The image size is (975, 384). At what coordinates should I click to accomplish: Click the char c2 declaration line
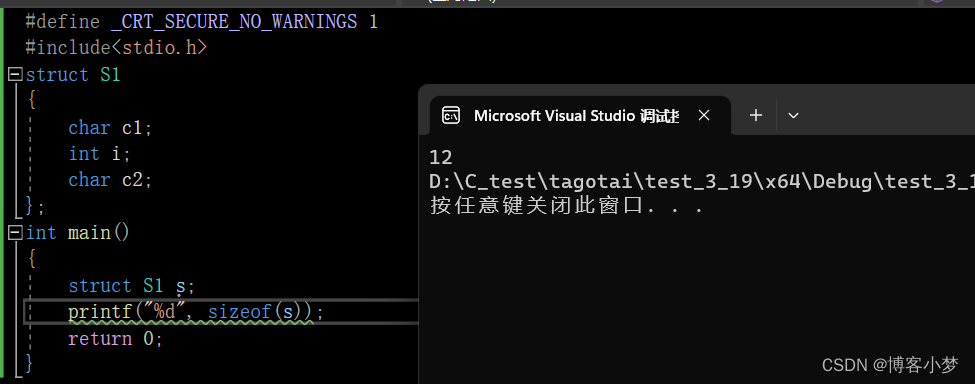pos(110,180)
